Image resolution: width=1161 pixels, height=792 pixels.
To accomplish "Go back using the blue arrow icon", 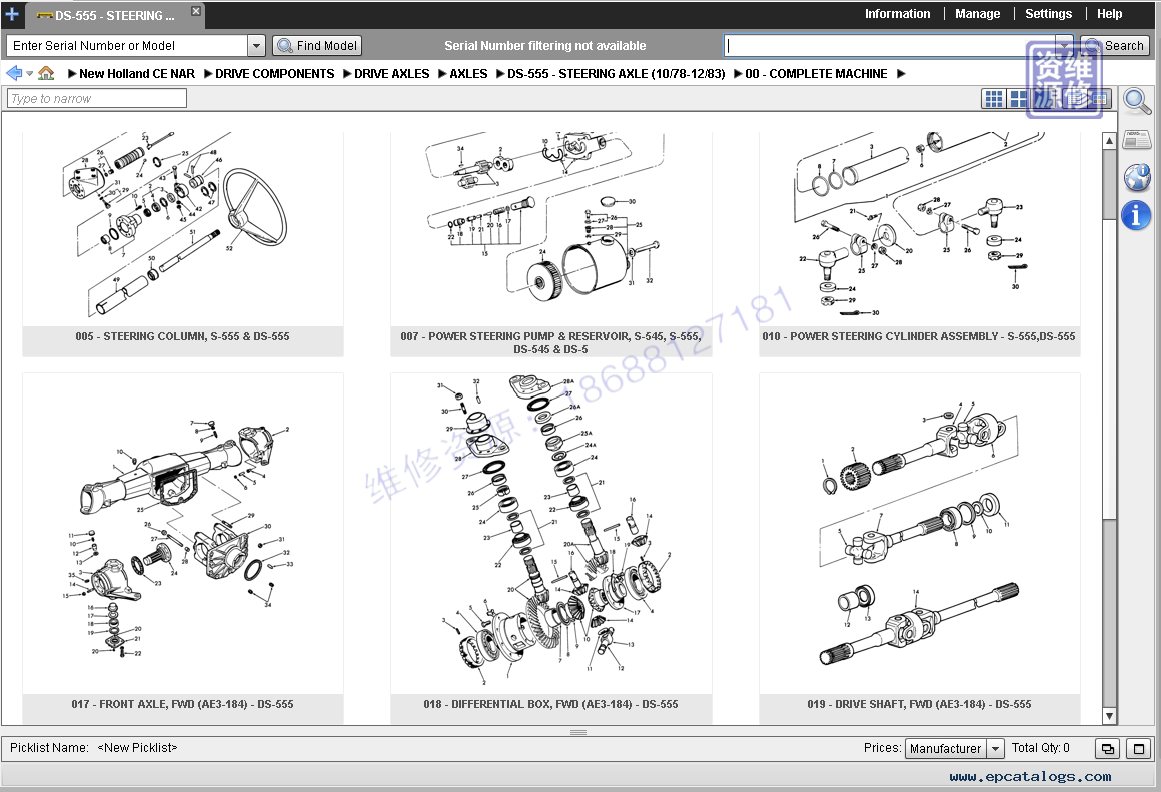I will pos(14,73).
